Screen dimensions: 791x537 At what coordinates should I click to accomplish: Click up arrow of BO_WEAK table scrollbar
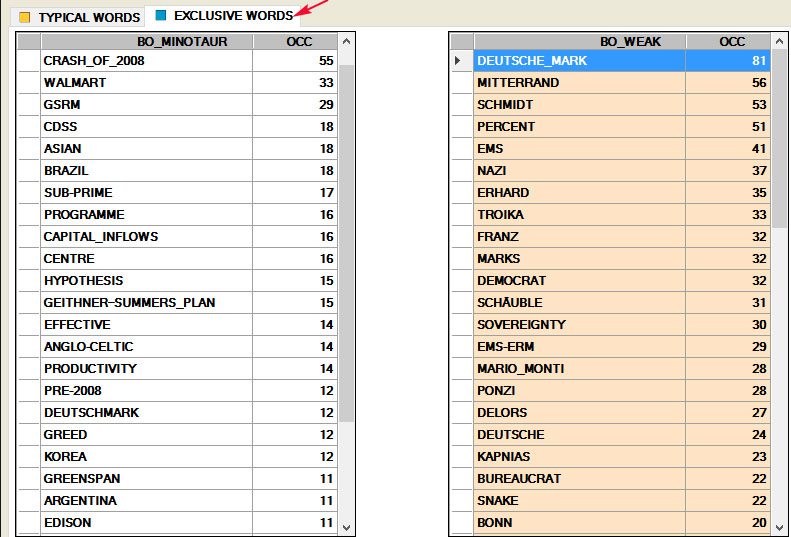[779, 41]
